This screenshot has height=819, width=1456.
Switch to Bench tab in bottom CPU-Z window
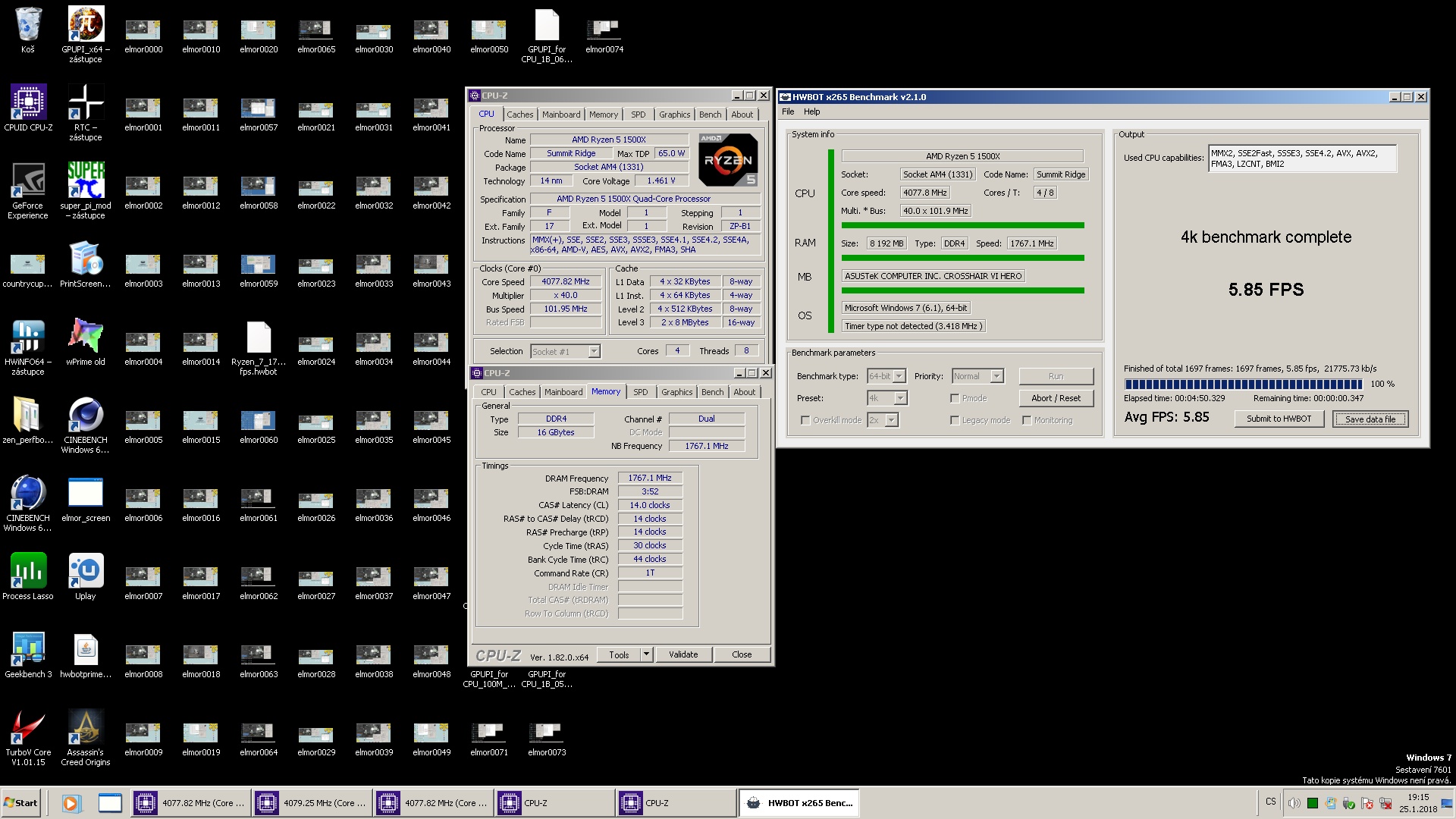712,392
